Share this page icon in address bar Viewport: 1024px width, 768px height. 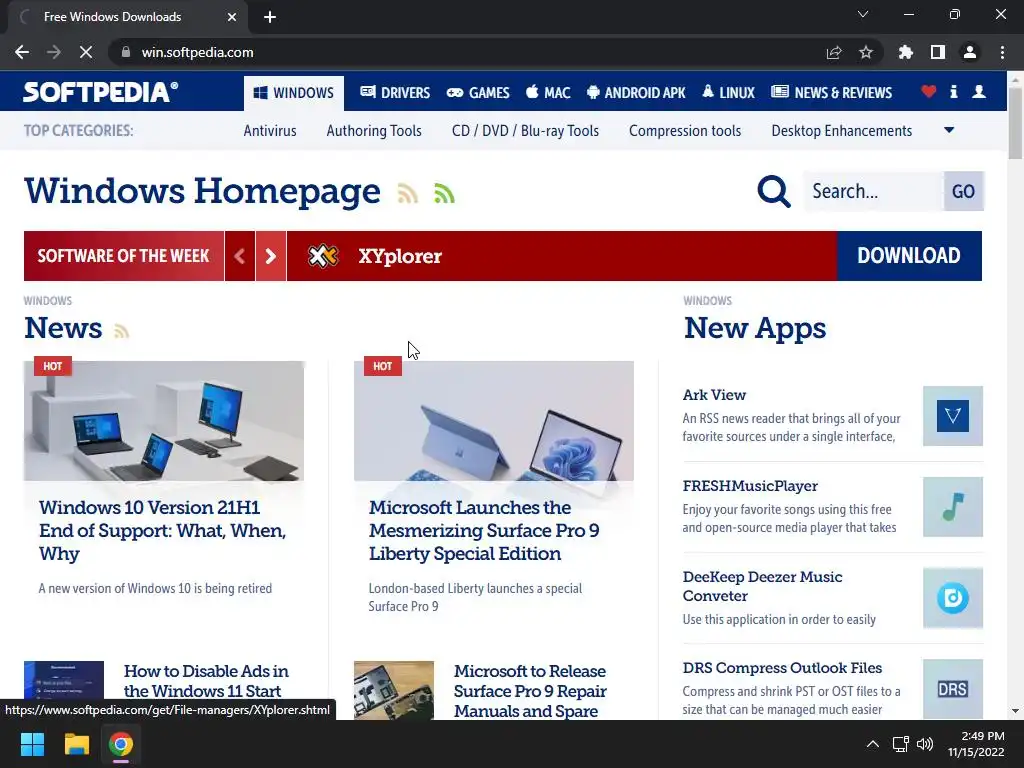tap(834, 52)
